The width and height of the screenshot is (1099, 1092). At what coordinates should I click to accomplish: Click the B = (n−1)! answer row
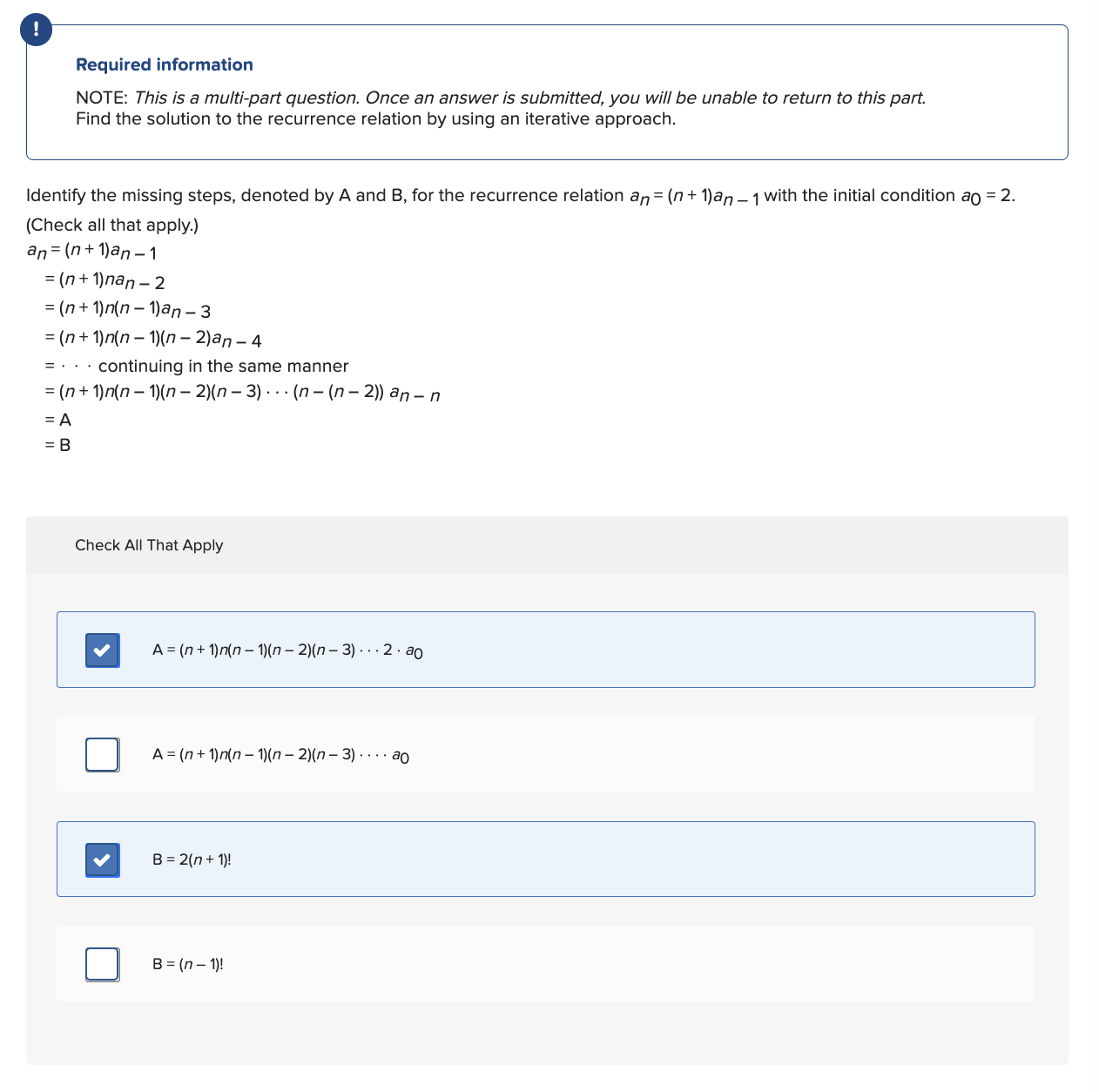tap(546, 964)
